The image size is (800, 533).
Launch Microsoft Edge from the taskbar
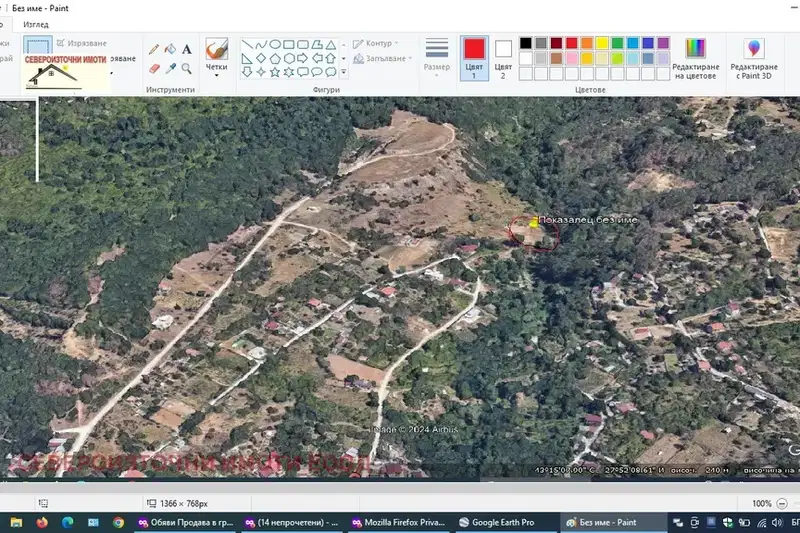click(67, 522)
